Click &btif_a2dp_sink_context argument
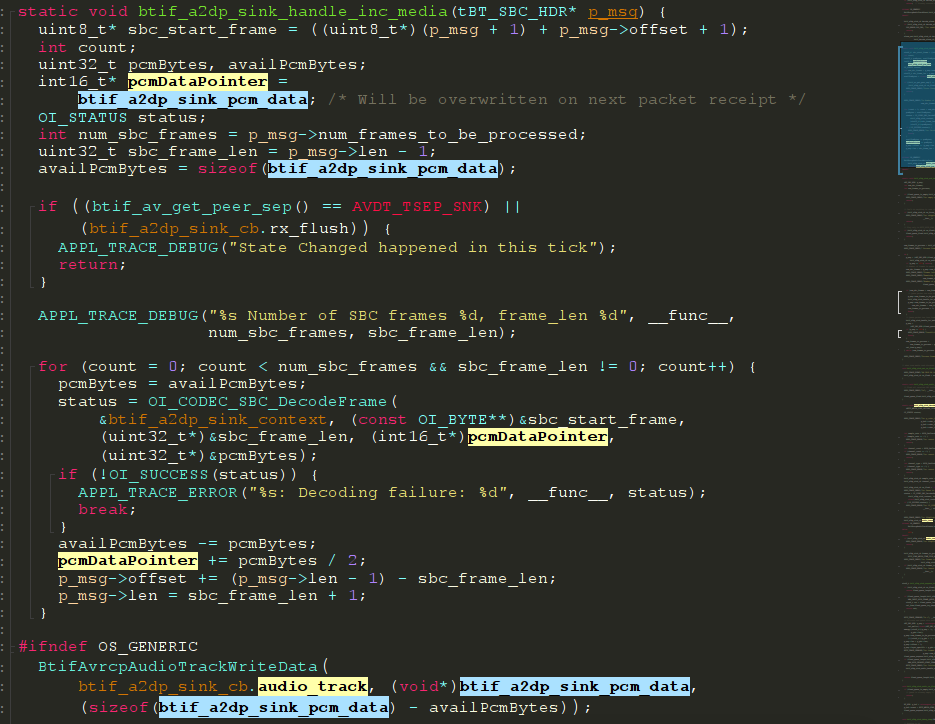 click(212, 419)
